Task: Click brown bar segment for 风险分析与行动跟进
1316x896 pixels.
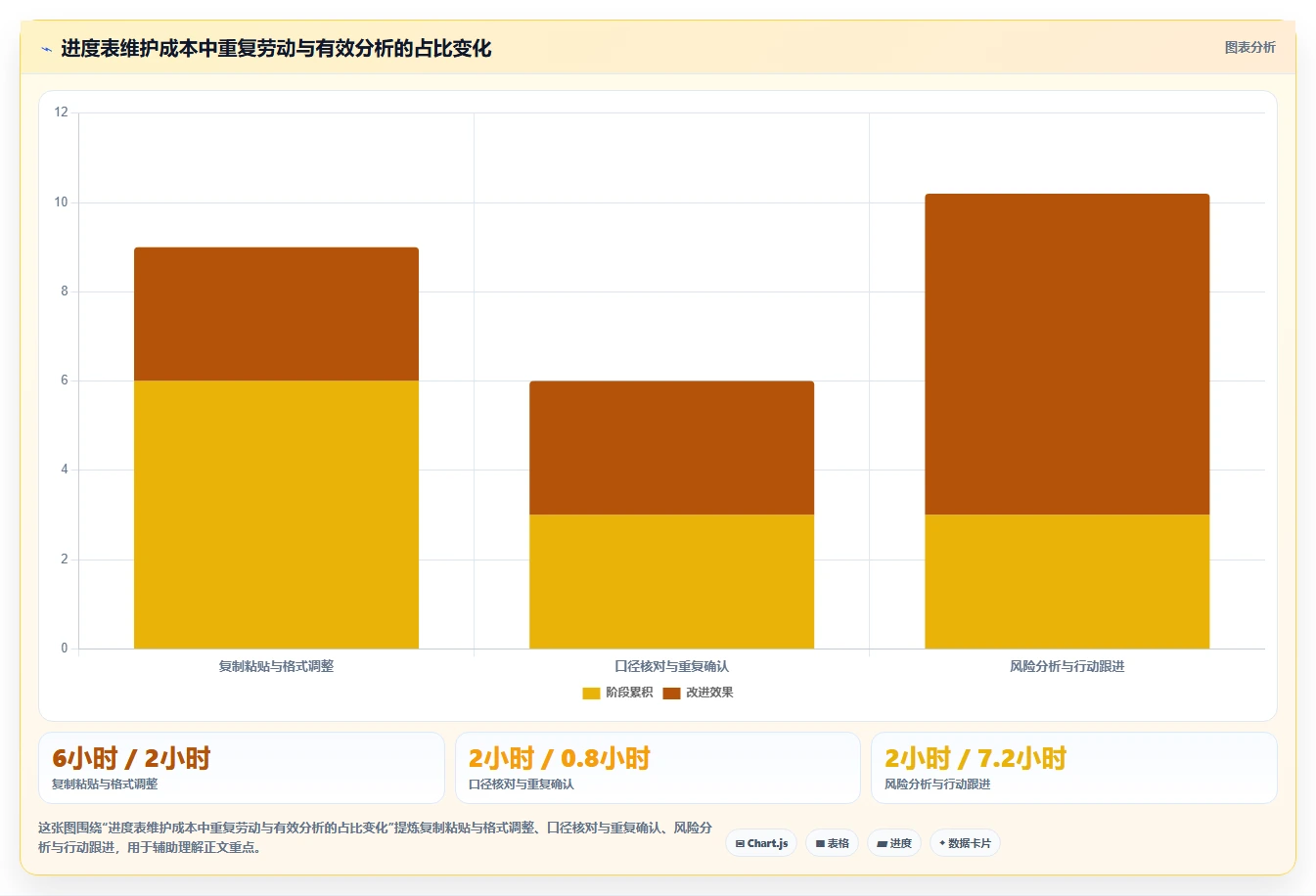Action: pos(1066,354)
